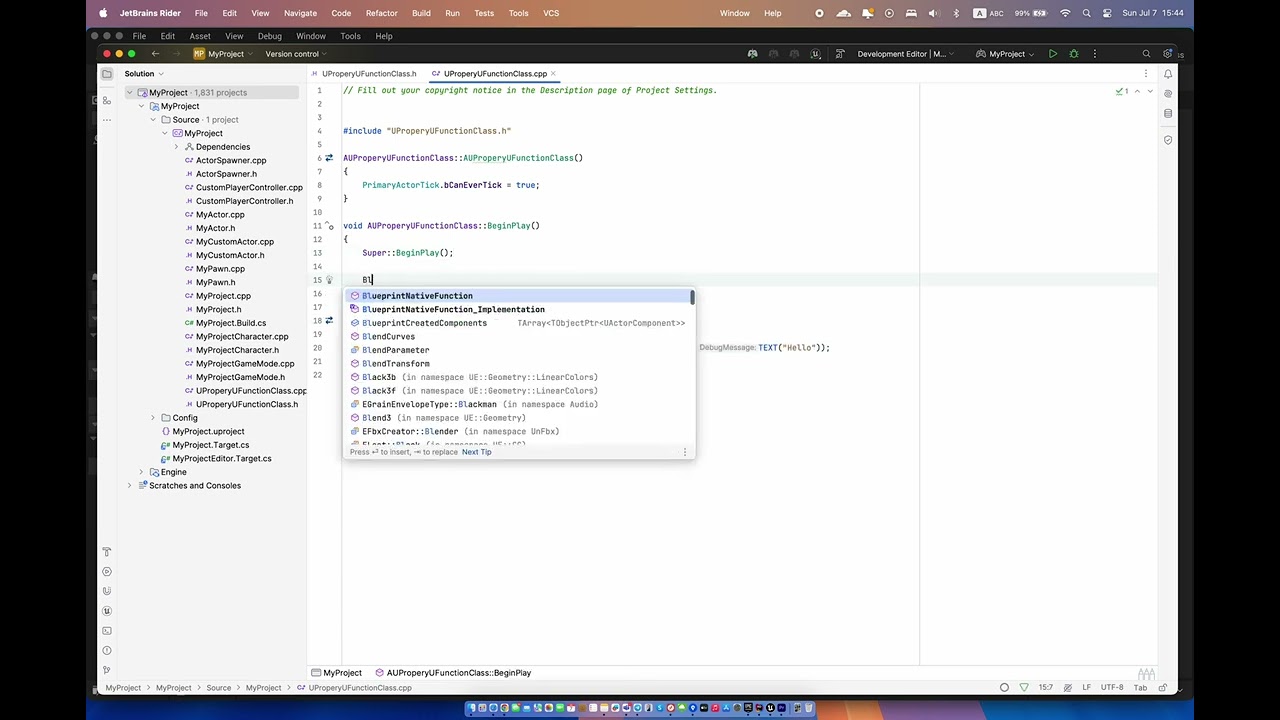Select BlueprintNativeFunction completion suggestion
The image size is (1280, 720).
(x=518, y=296)
